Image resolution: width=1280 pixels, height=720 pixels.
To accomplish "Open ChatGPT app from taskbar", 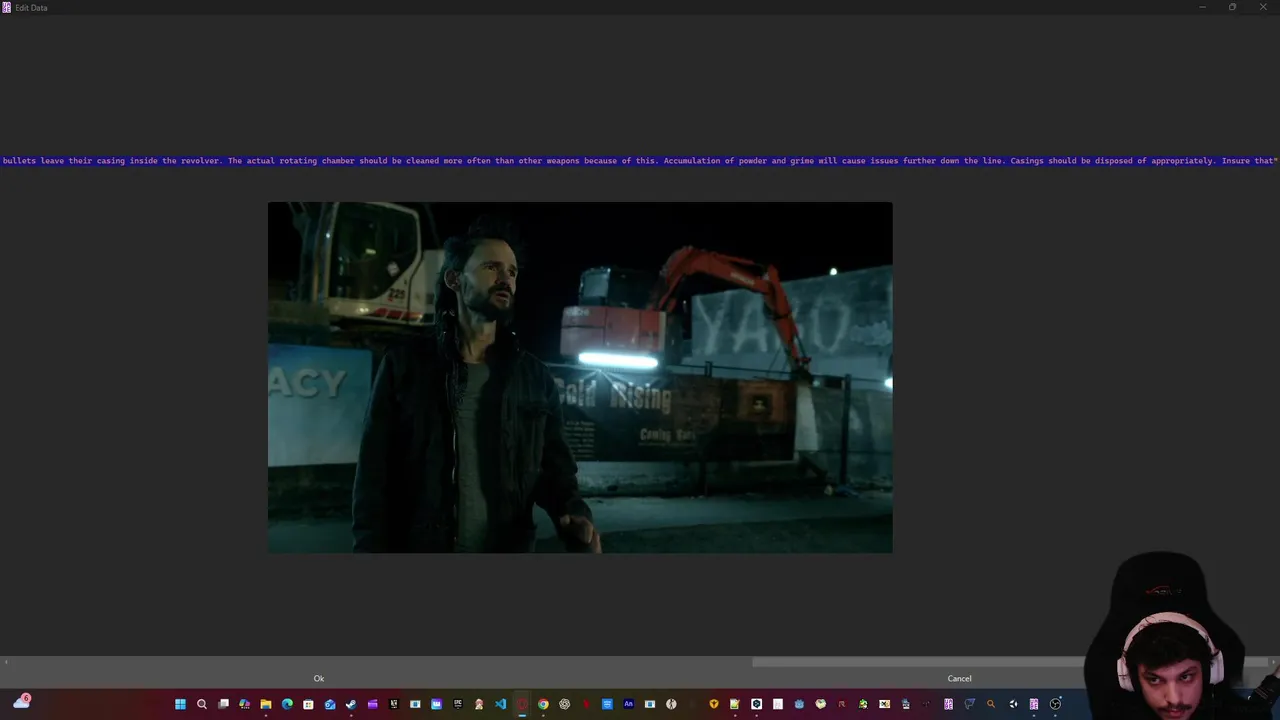I will [x=565, y=704].
